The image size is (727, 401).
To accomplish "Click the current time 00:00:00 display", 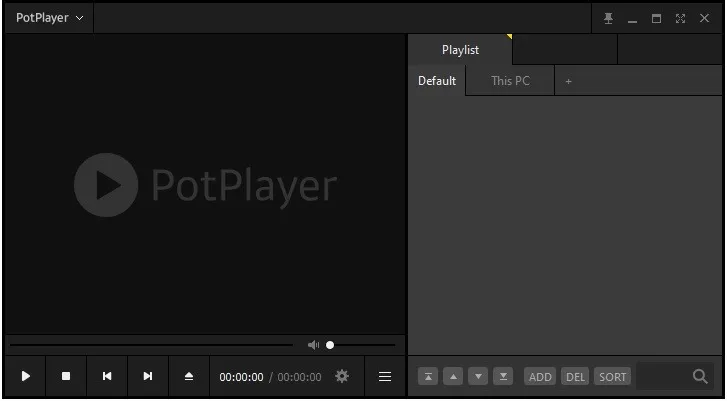I will [x=241, y=377].
